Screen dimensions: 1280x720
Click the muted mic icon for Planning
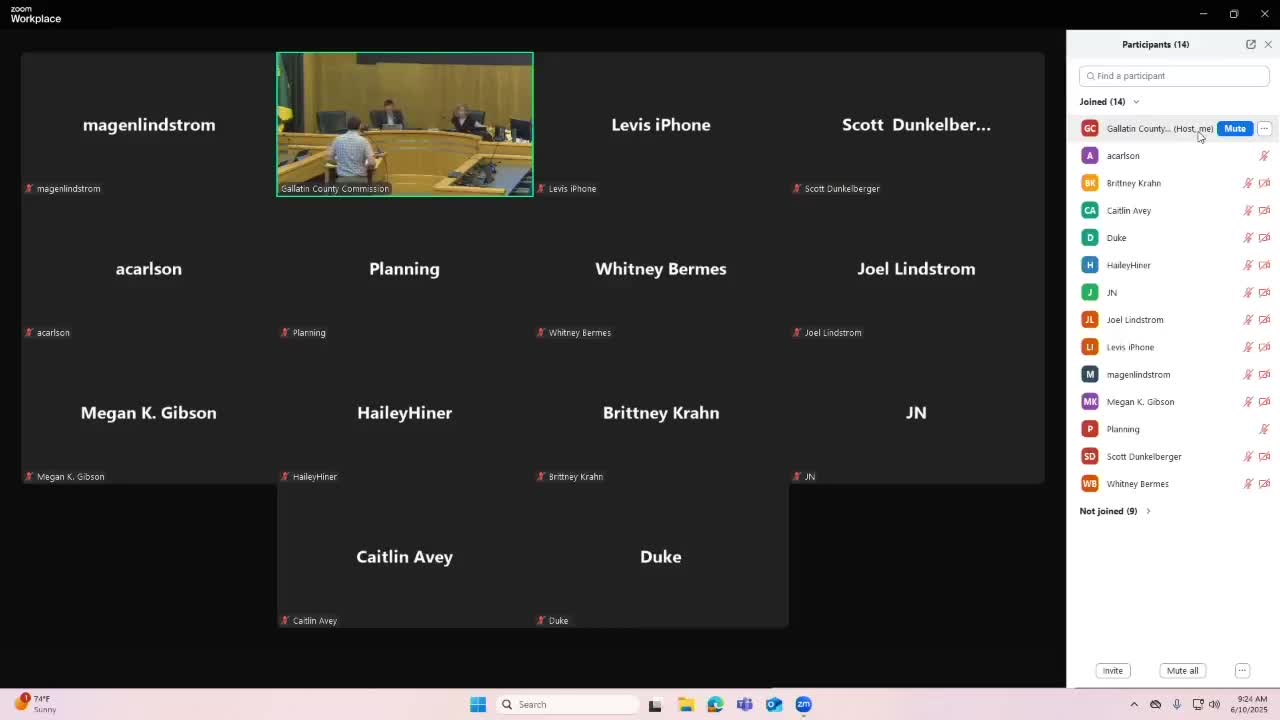click(1264, 429)
